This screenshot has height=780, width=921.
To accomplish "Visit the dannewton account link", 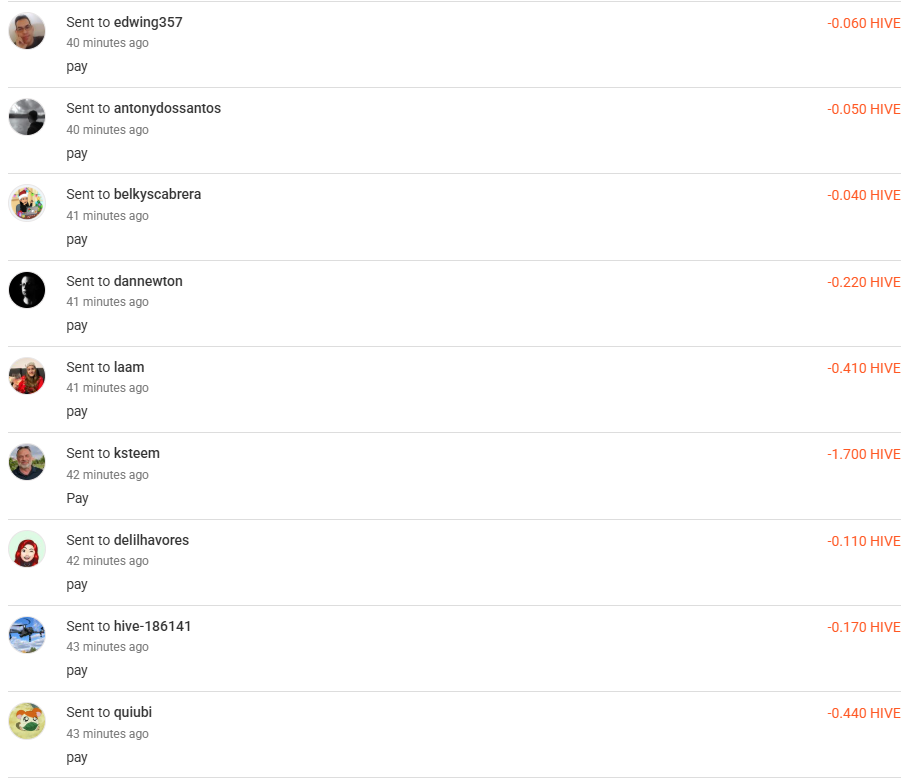I will point(148,281).
